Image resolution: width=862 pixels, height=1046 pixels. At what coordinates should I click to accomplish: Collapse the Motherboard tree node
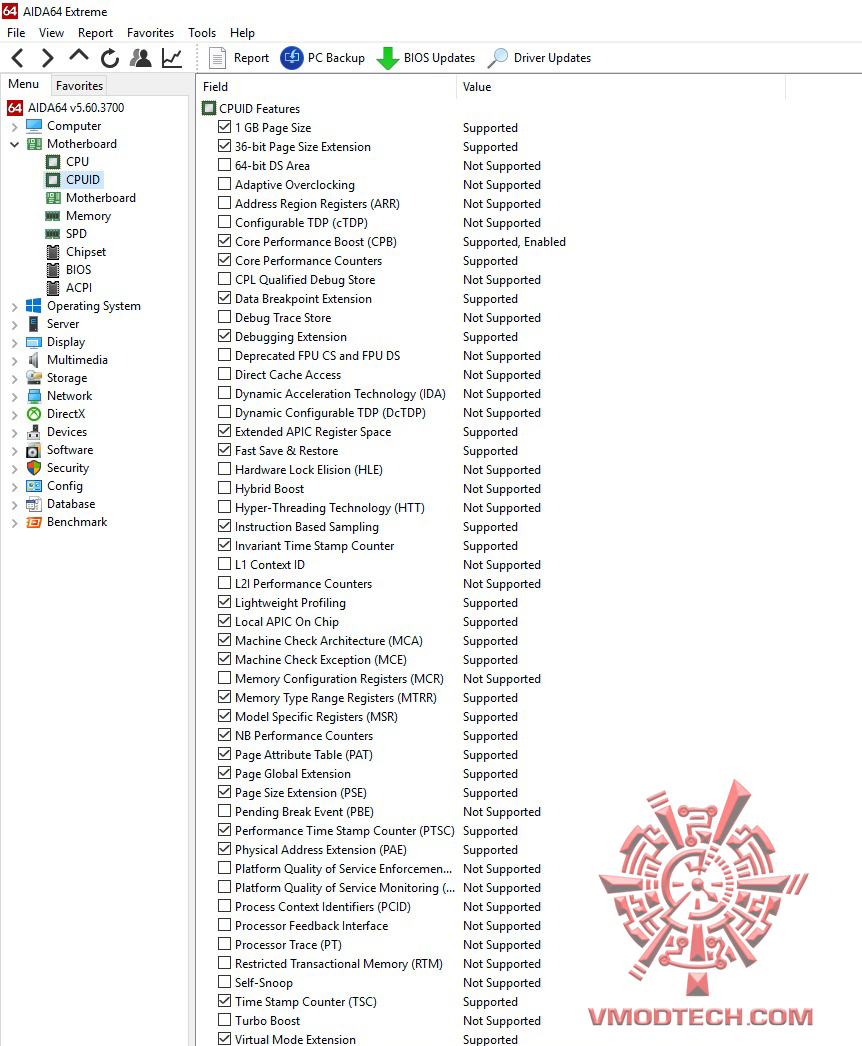(15, 144)
